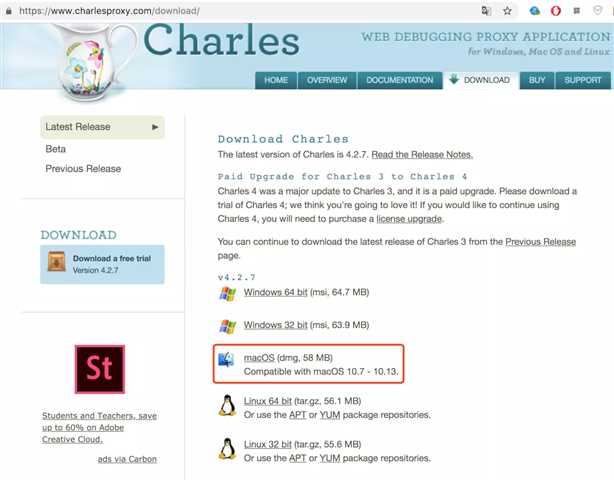
Task: Click the Download Charles heading
Action: 283,139
